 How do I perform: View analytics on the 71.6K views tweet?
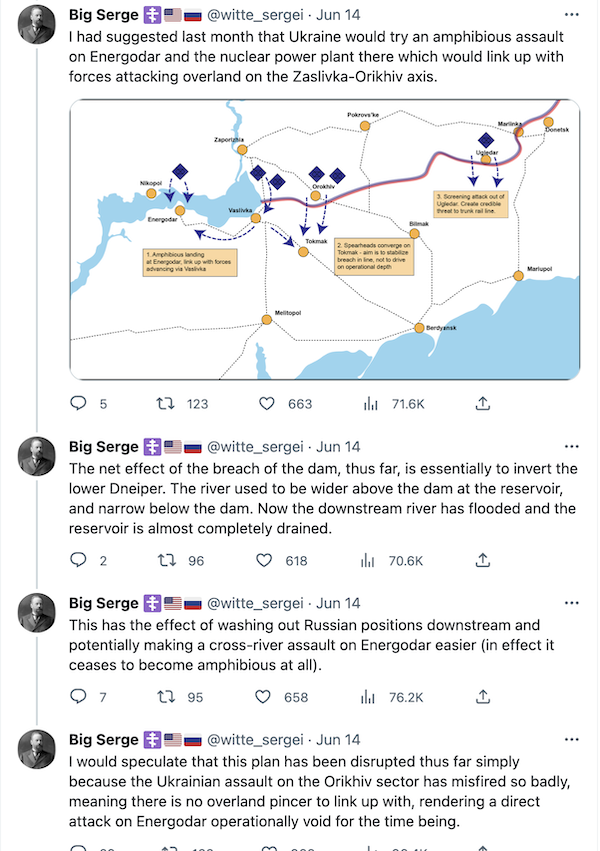(x=371, y=404)
